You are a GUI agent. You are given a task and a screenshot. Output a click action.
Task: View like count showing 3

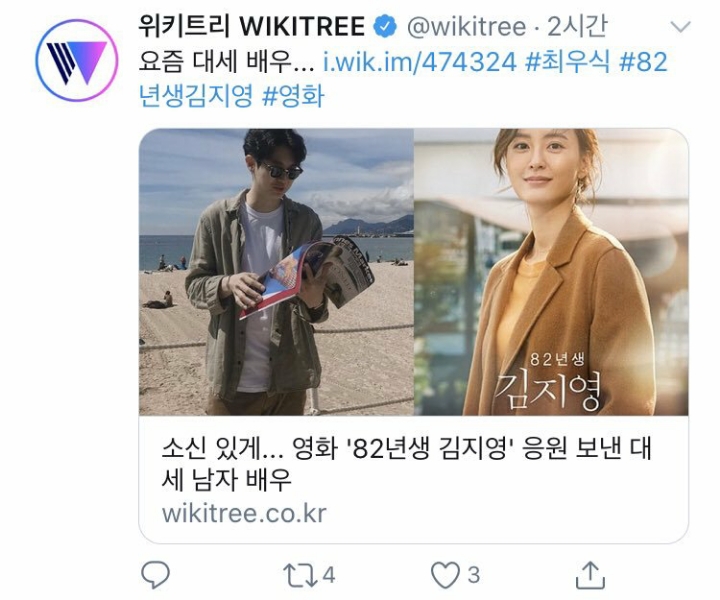tap(473, 575)
